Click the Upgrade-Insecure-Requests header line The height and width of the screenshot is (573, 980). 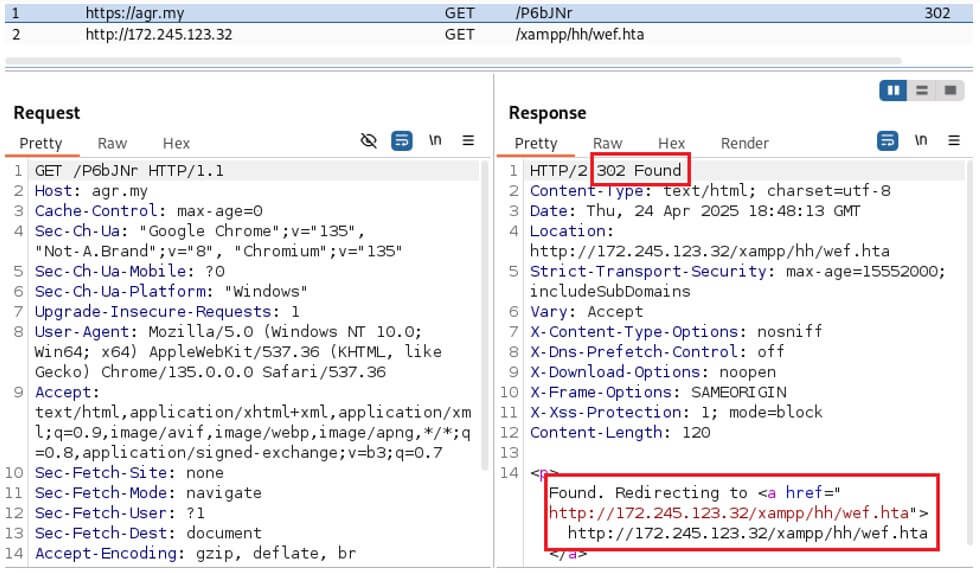pyautogui.click(x=167, y=311)
